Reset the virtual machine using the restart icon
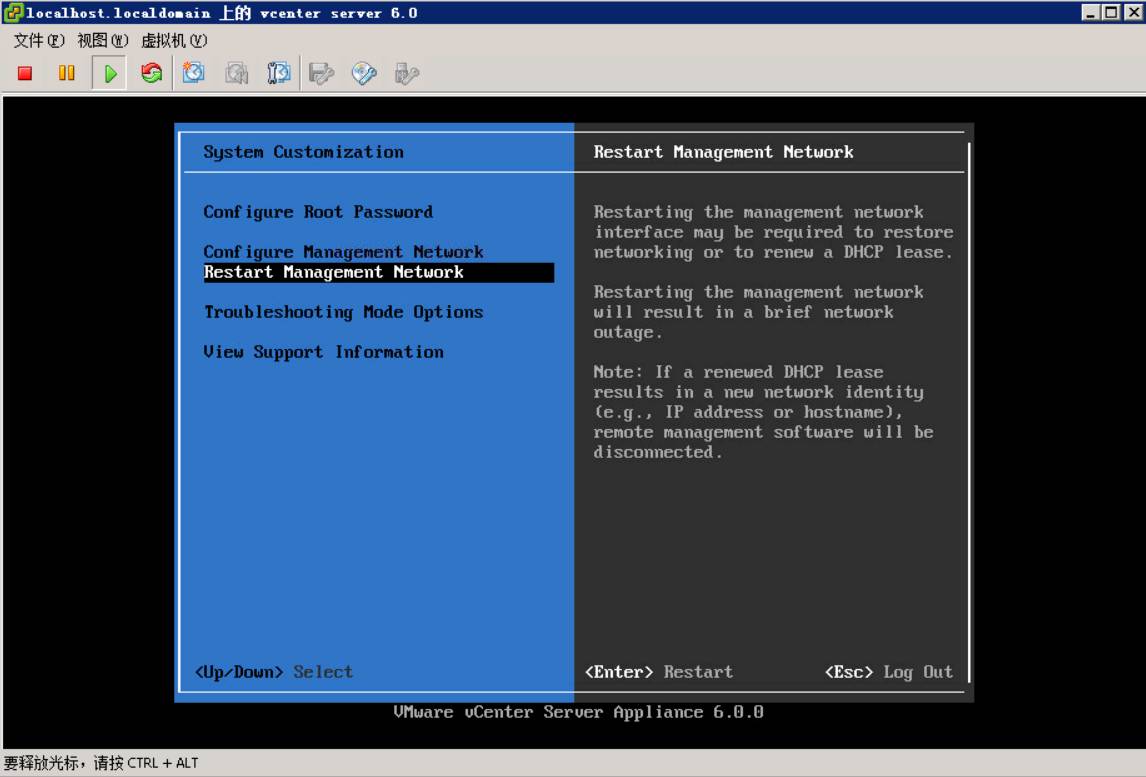Viewport: 1146px width, 777px height. click(x=151, y=73)
